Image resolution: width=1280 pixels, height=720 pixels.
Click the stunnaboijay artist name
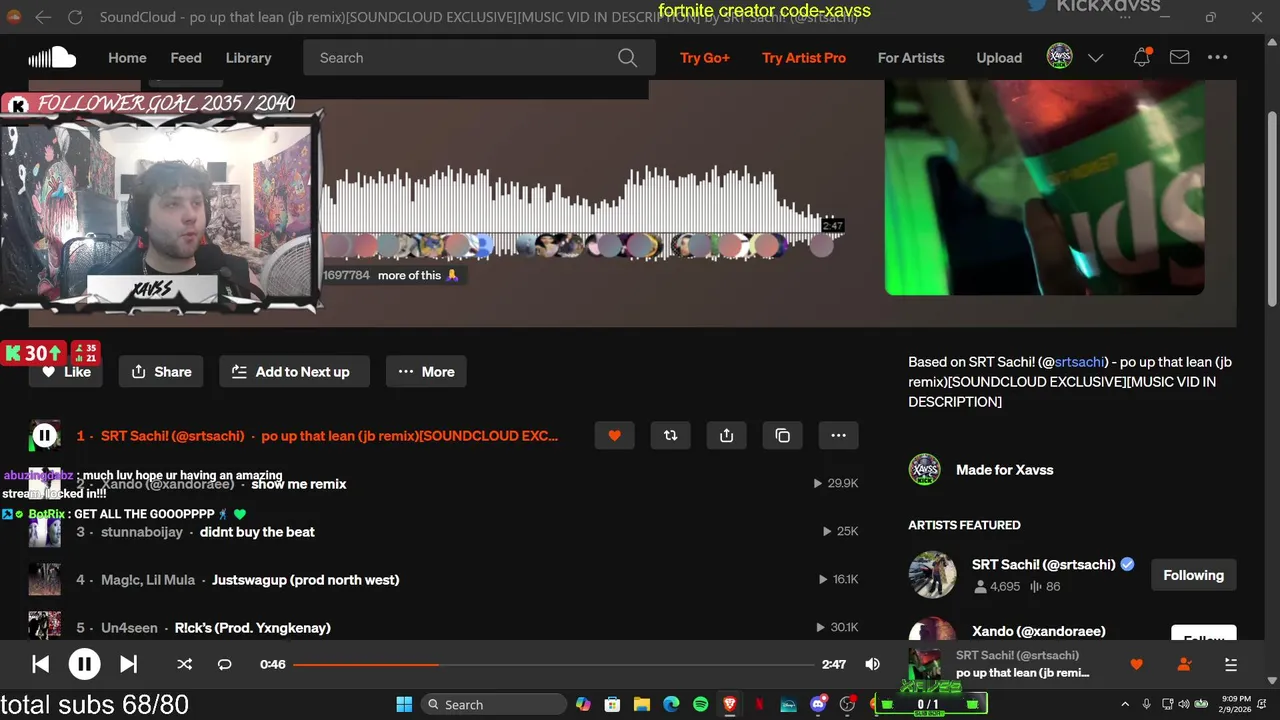tap(142, 532)
